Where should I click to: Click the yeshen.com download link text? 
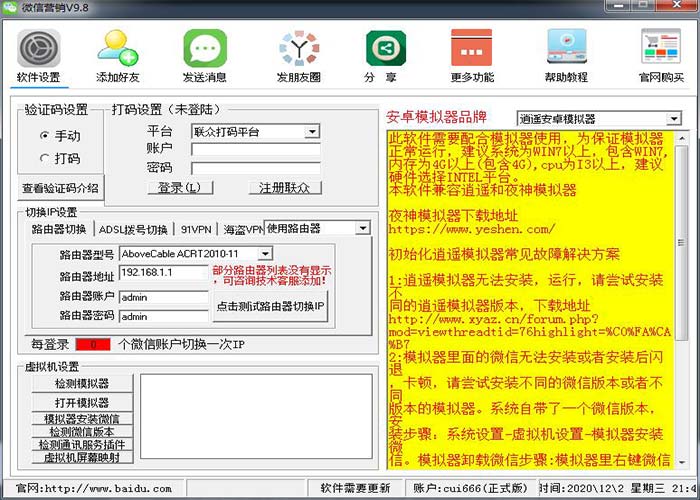pos(471,229)
